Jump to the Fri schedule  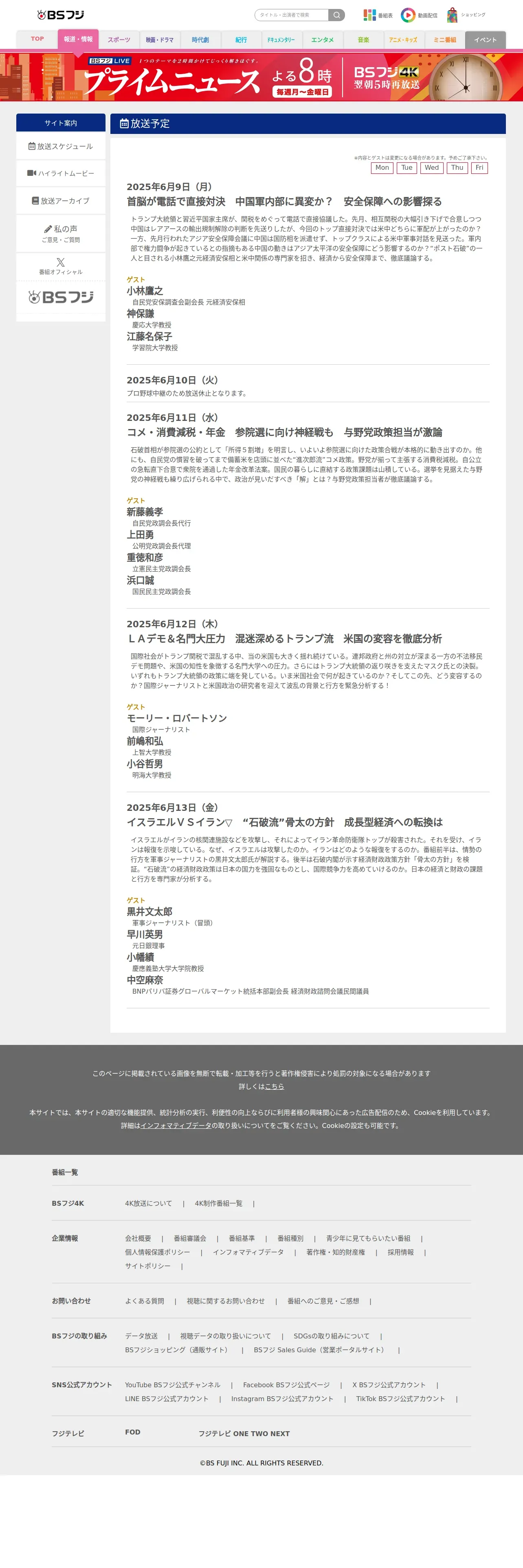(x=479, y=168)
